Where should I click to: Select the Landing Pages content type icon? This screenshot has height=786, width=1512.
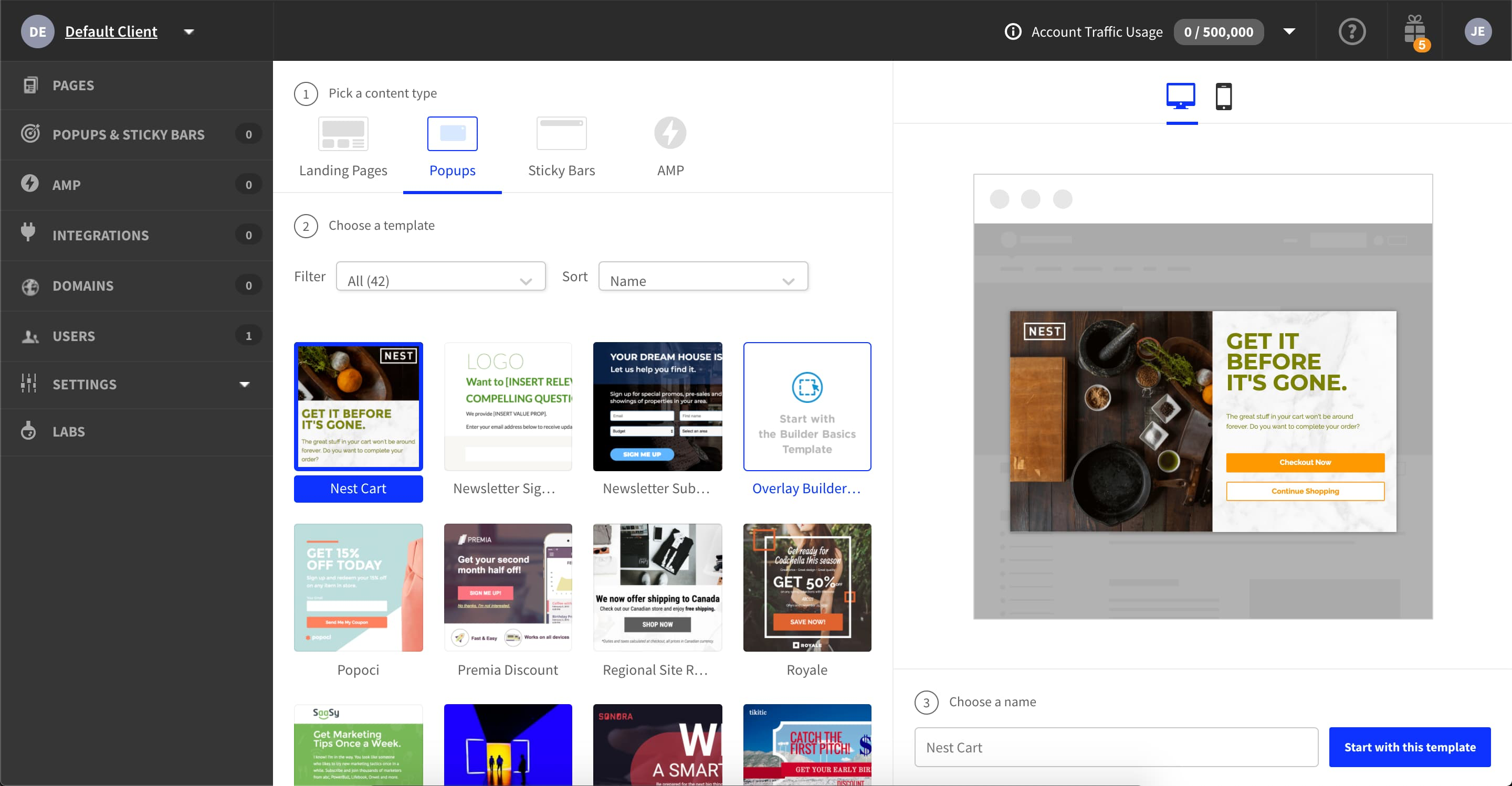click(x=343, y=134)
